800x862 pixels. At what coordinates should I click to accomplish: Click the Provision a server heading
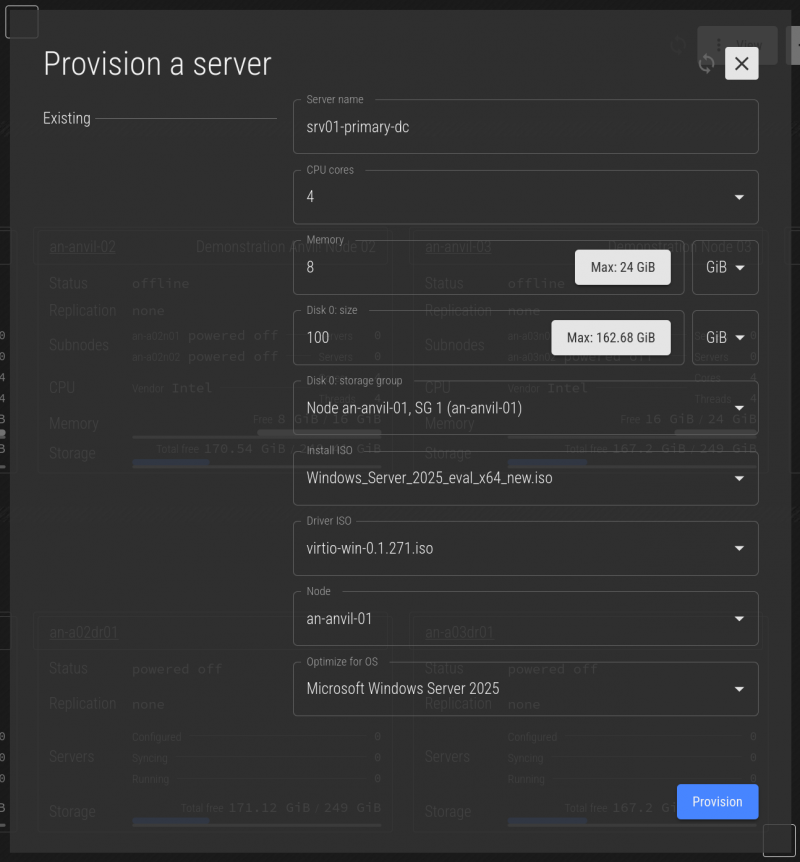pos(157,64)
